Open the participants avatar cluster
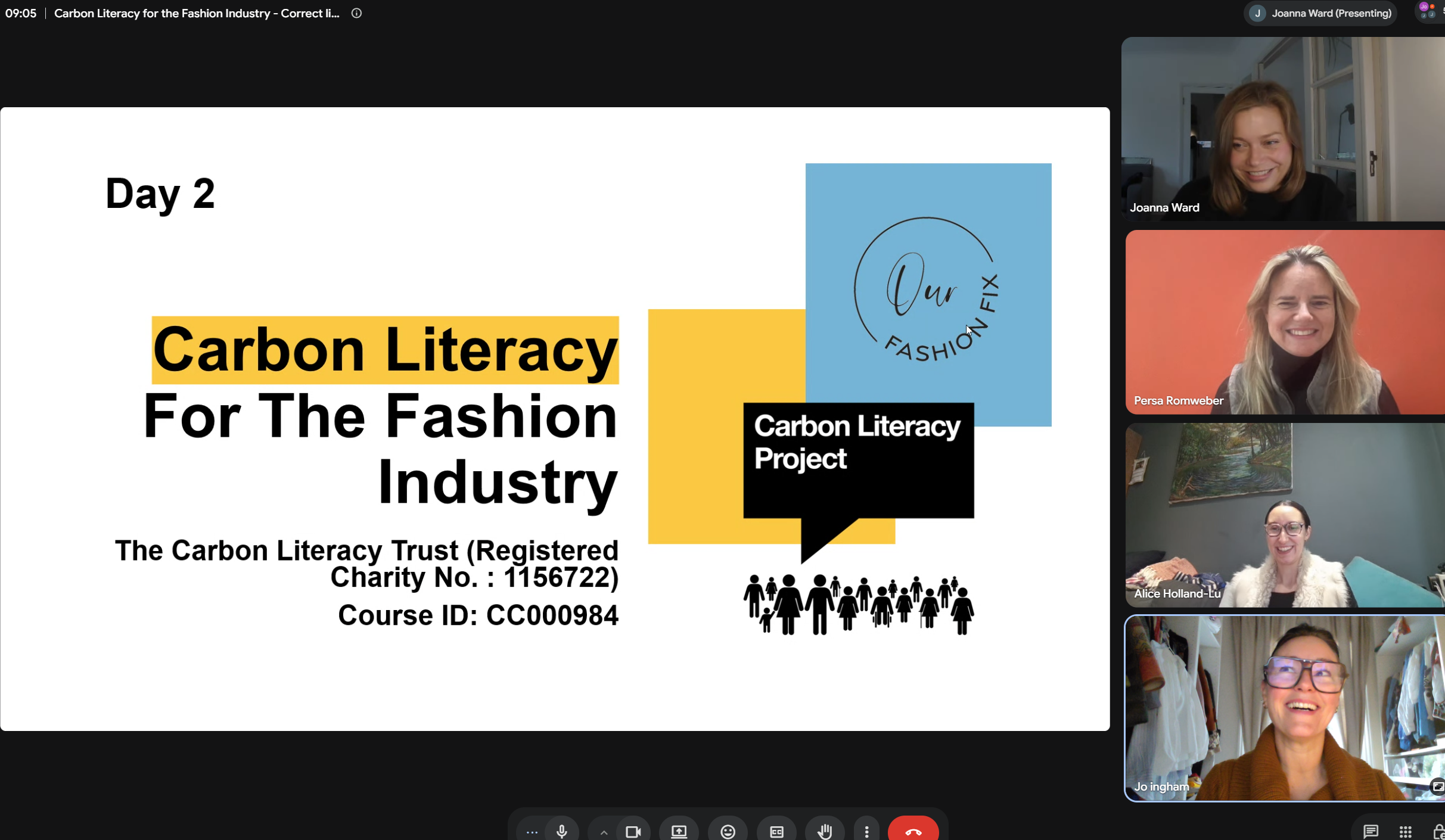1445x840 pixels. (1428, 12)
